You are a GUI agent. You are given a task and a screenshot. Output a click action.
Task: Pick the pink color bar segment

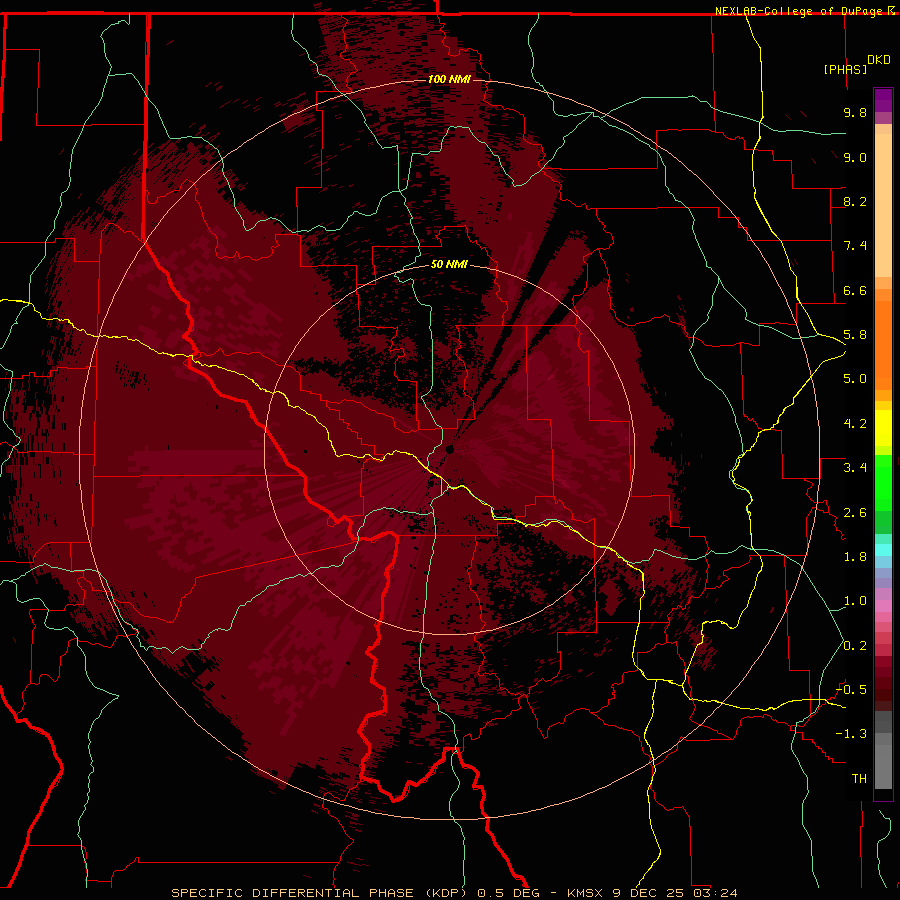[883, 606]
